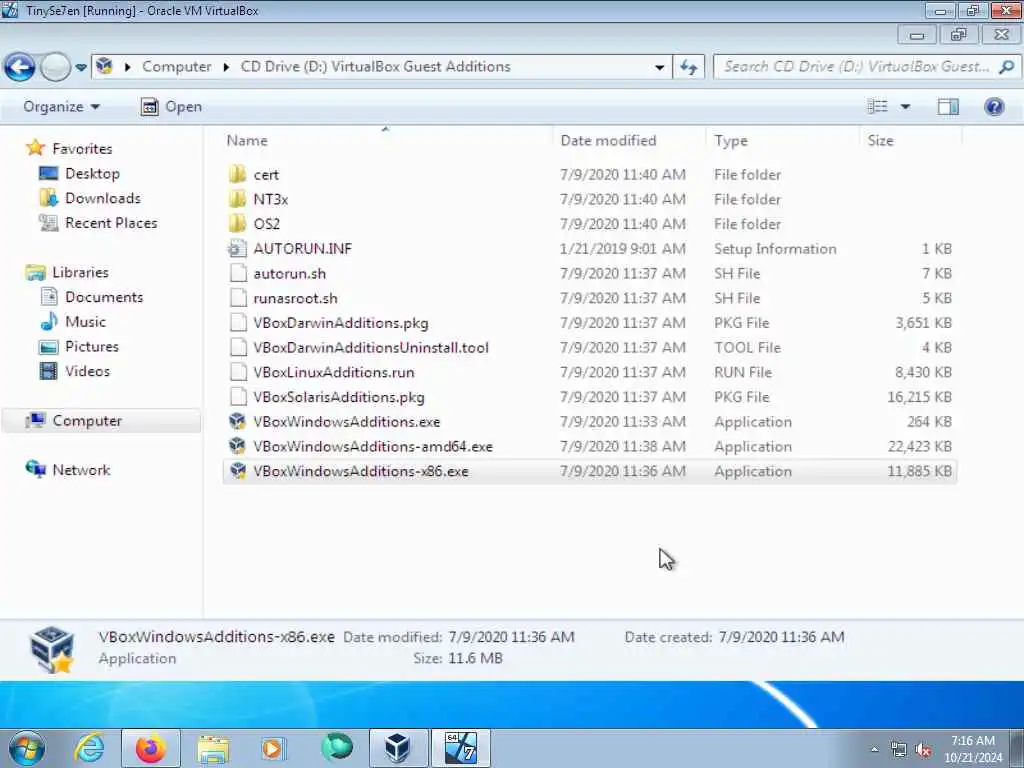Switch to VirtualBox cube taskbar item
The image size is (1024, 768).
point(398,748)
